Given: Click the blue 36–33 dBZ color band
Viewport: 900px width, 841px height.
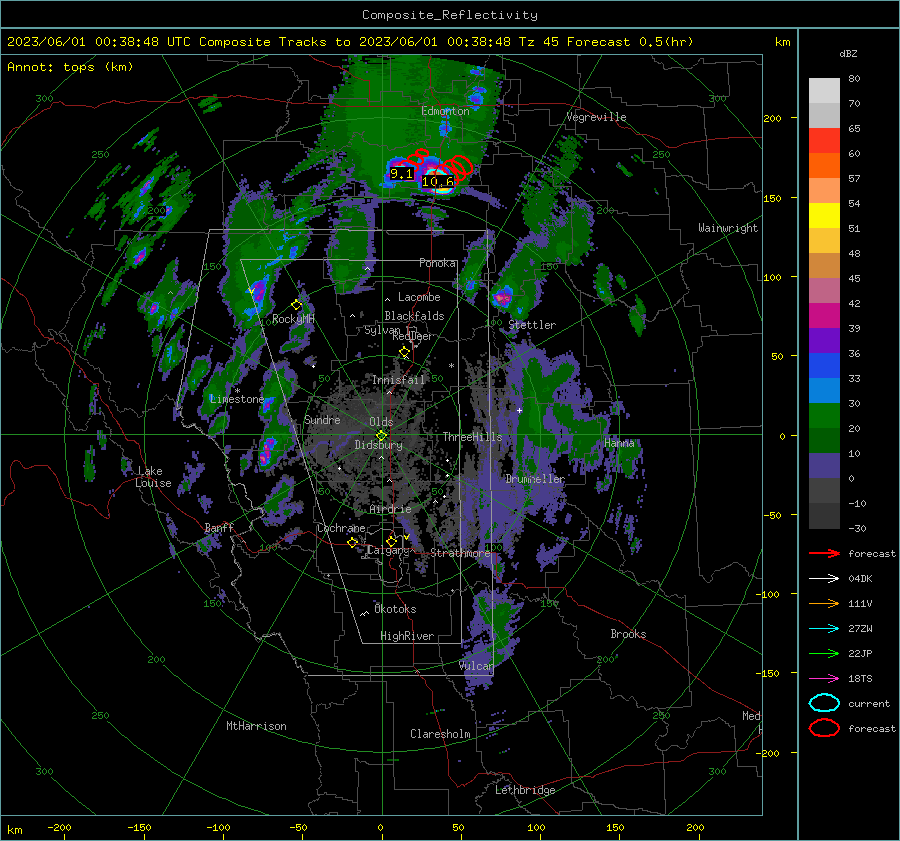Looking at the screenshot, I should 824,366.
